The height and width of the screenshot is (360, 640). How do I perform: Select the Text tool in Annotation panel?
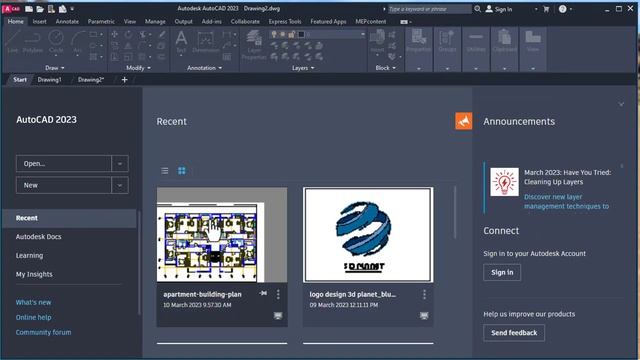click(181, 42)
